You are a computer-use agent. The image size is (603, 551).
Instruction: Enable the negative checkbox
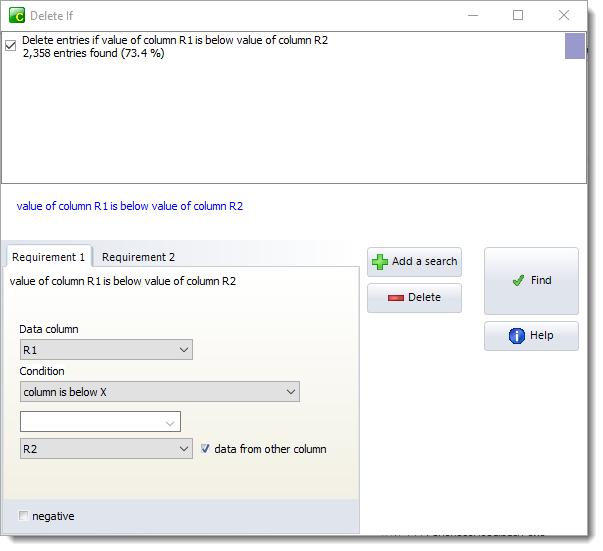pos(23,516)
